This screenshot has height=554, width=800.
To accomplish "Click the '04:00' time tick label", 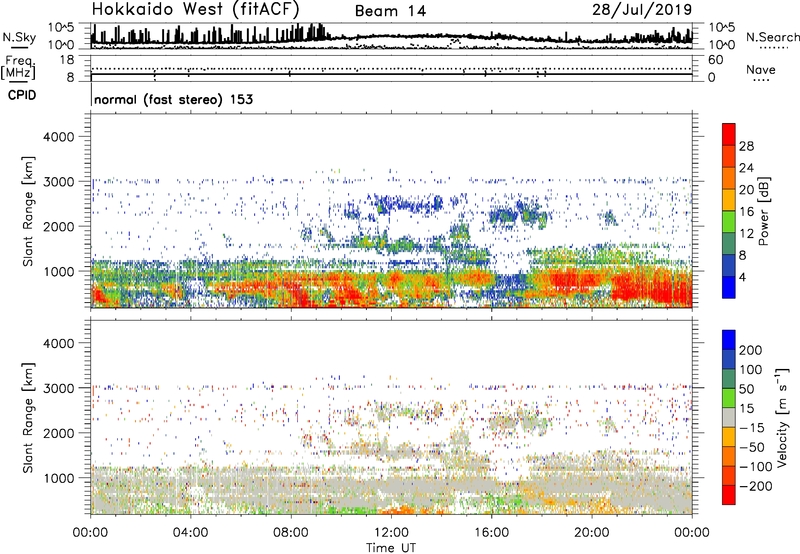I will pyautogui.click(x=190, y=533).
